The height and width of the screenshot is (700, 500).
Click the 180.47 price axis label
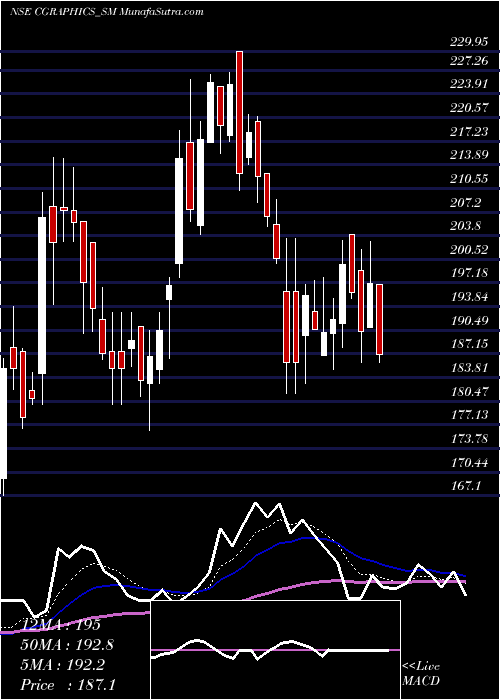point(469,392)
